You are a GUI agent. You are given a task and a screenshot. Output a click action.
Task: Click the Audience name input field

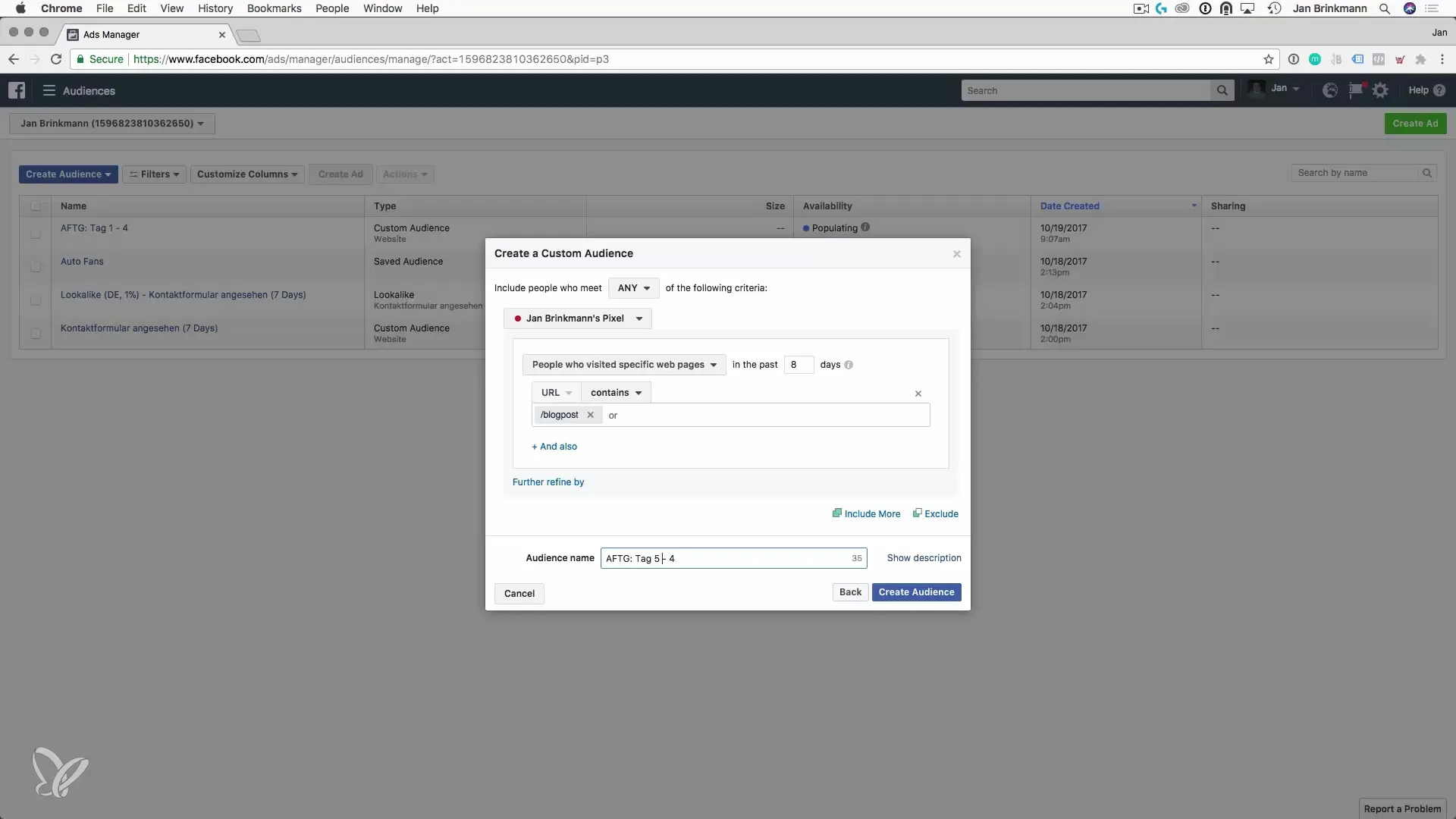pyautogui.click(x=733, y=559)
